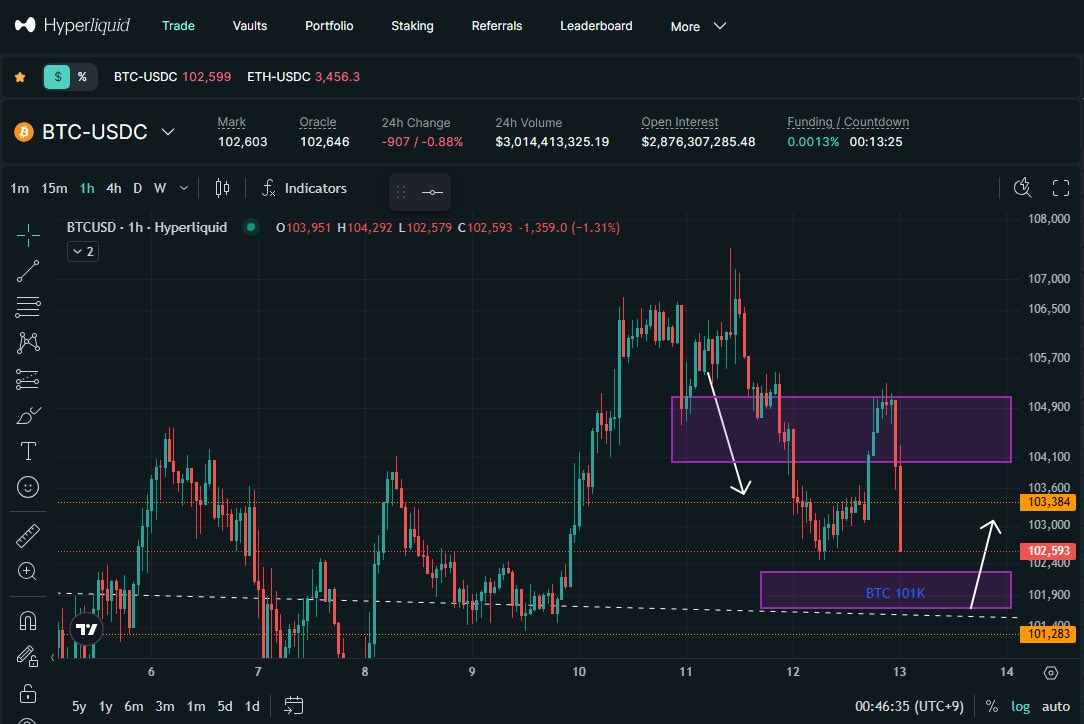Click the TradingView logo on chart
1084x724 pixels.
click(86, 629)
